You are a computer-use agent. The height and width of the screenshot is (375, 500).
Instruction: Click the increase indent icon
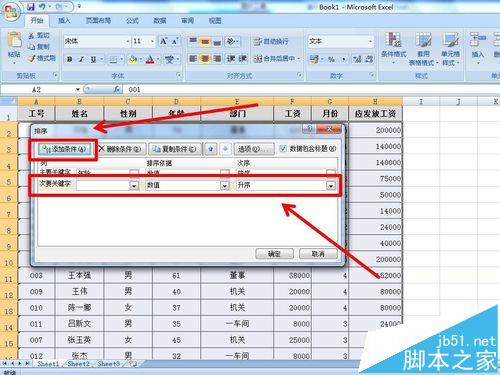point(242,59)
